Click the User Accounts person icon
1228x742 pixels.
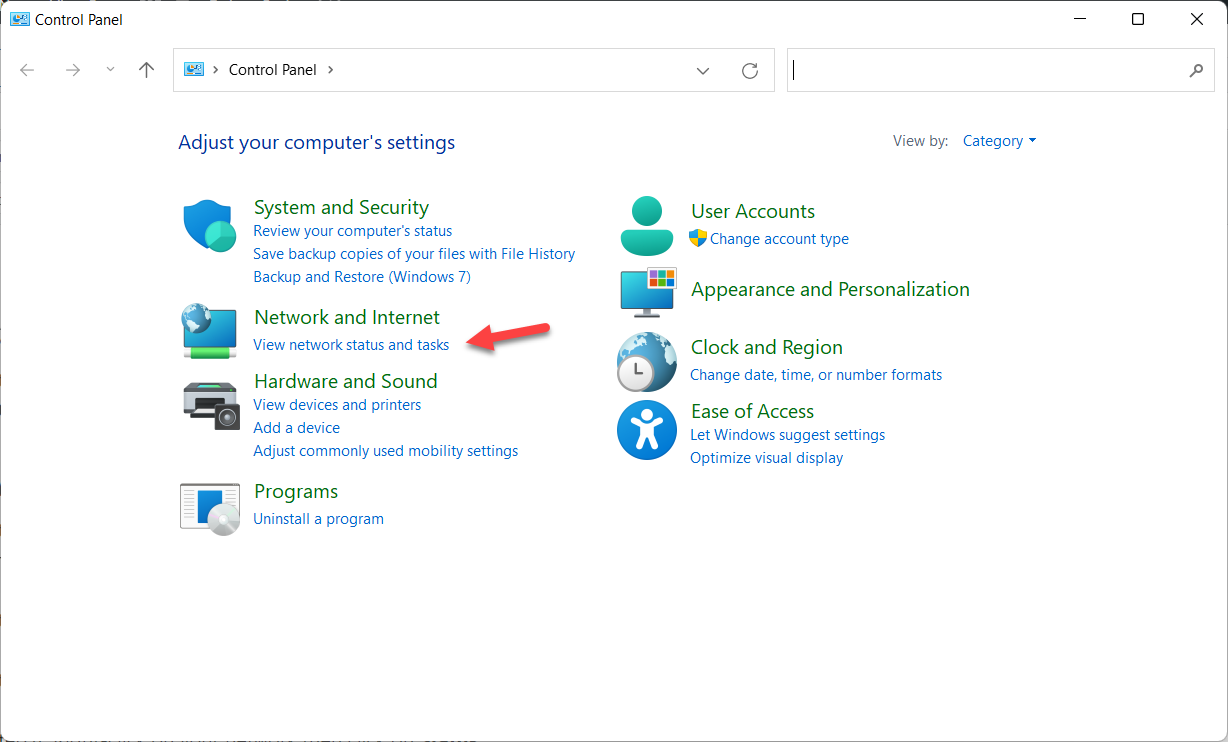[647, 226]
